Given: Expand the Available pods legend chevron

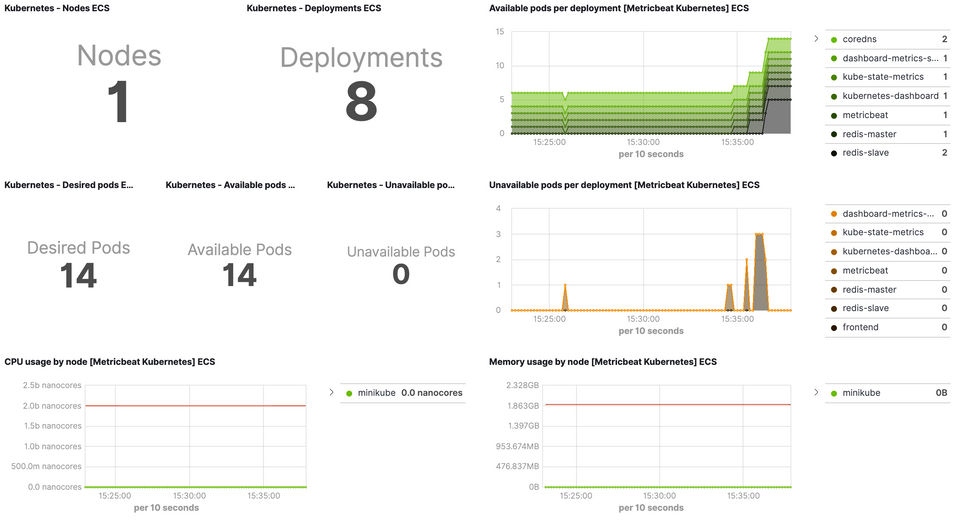Looking at the screenshot, I should (816, 39).
